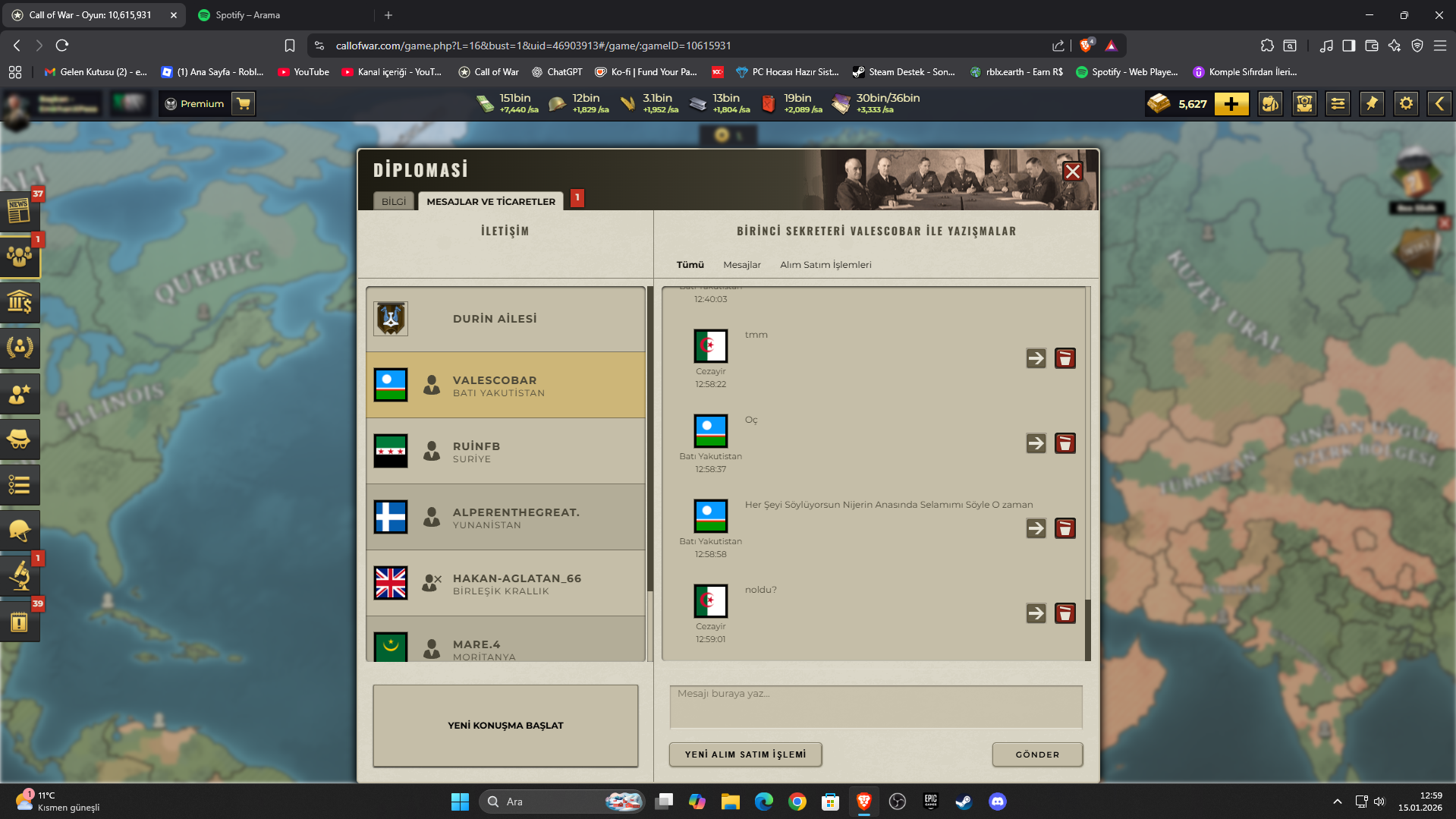Open the bank market icon in left sidebar
Viewport: 1456px width, 819px height.
tap(19, 302)
